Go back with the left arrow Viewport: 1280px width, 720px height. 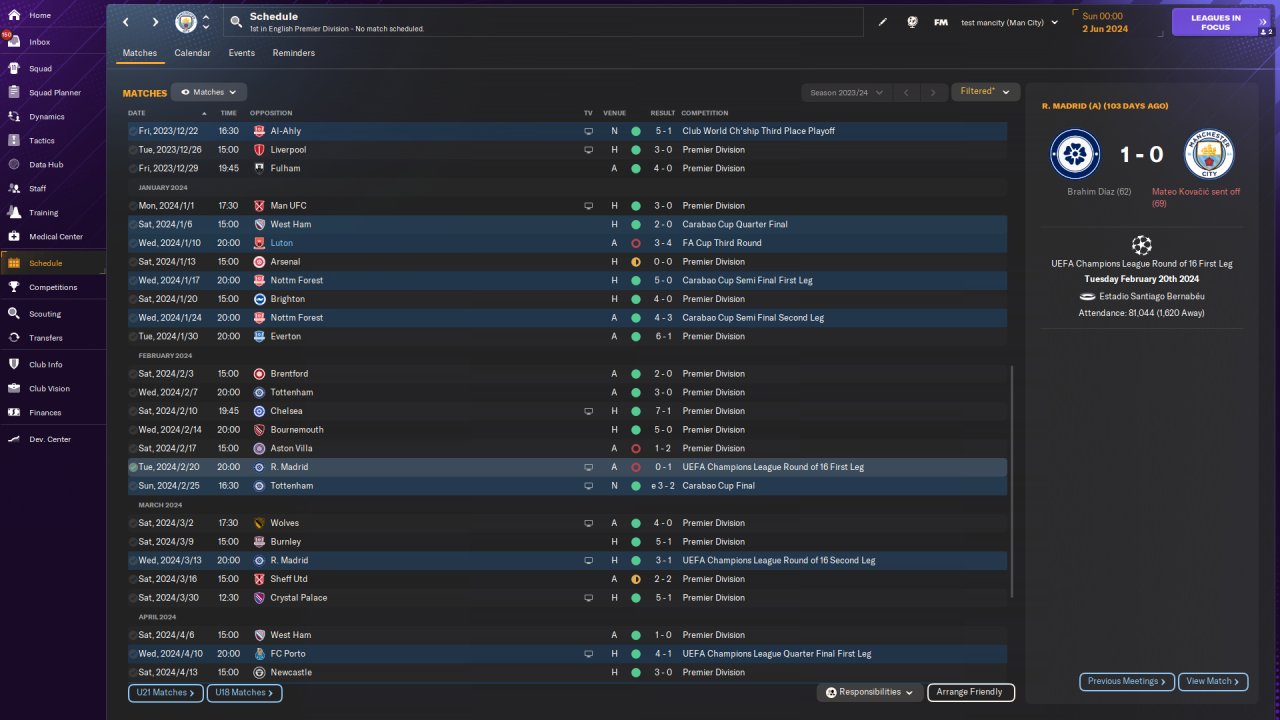[x=125, y=22]
